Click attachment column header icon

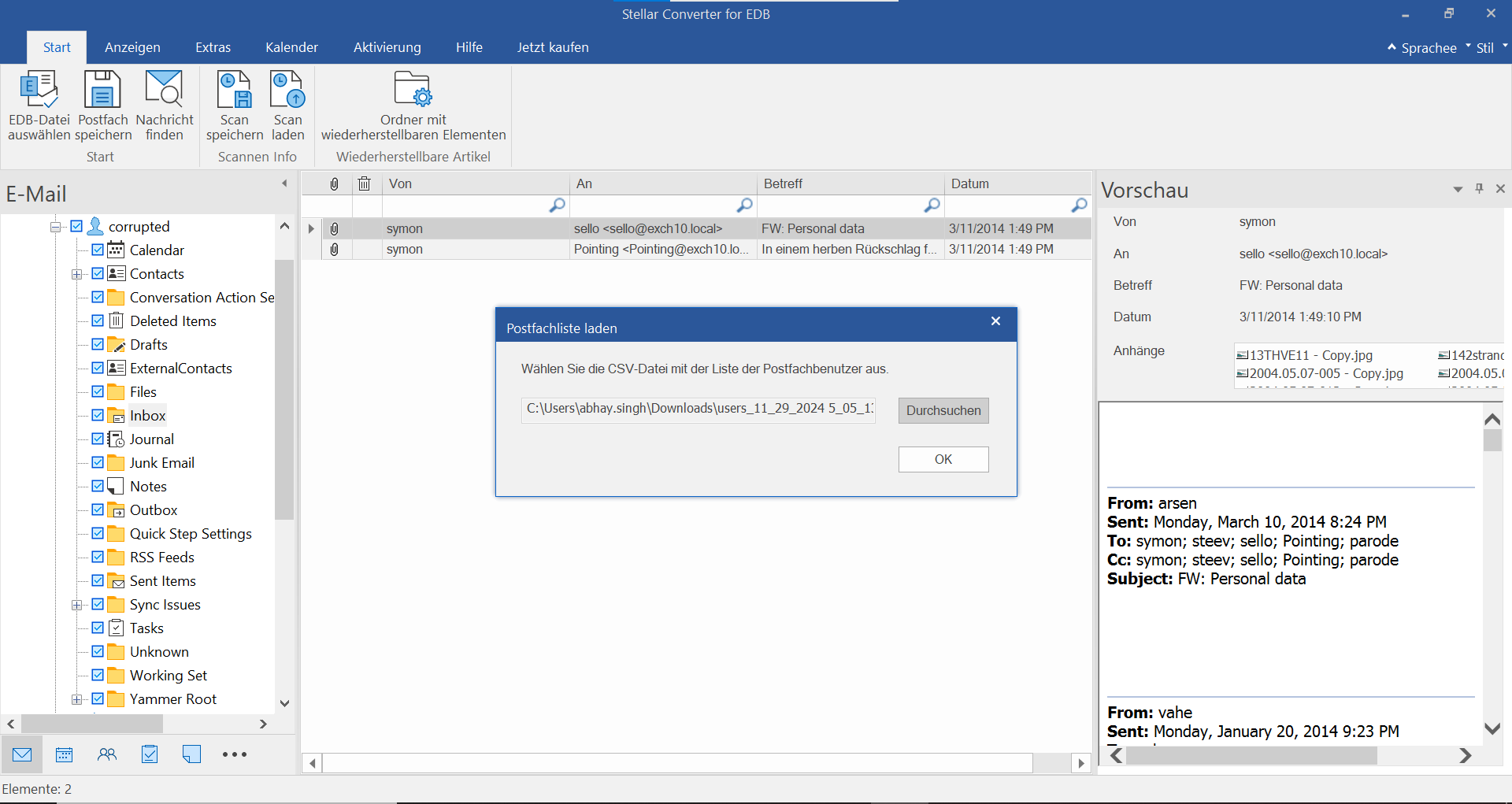[x=334, y=183]
